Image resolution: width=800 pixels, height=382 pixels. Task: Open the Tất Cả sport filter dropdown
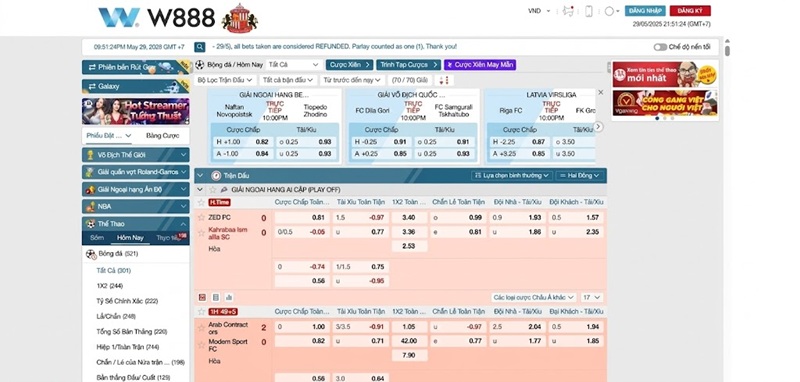point(294,65)
